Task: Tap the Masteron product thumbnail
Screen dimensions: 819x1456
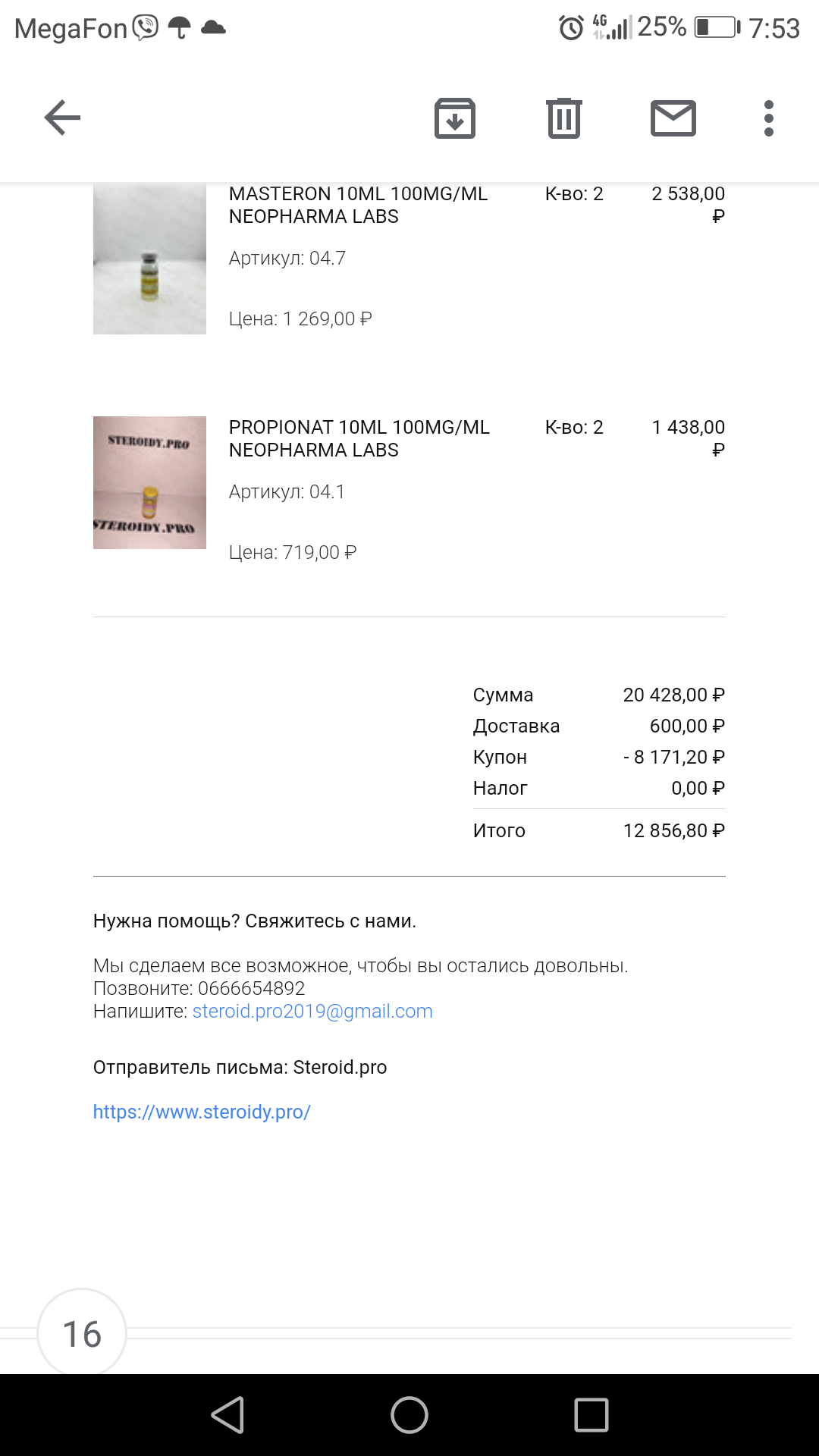Action: (x=149, y=259)
